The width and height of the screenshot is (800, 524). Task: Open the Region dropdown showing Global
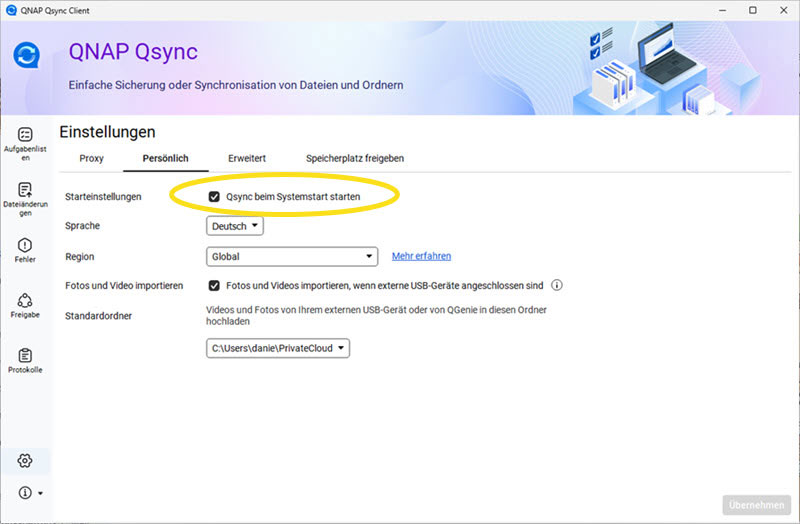click(x=292, y=257)
